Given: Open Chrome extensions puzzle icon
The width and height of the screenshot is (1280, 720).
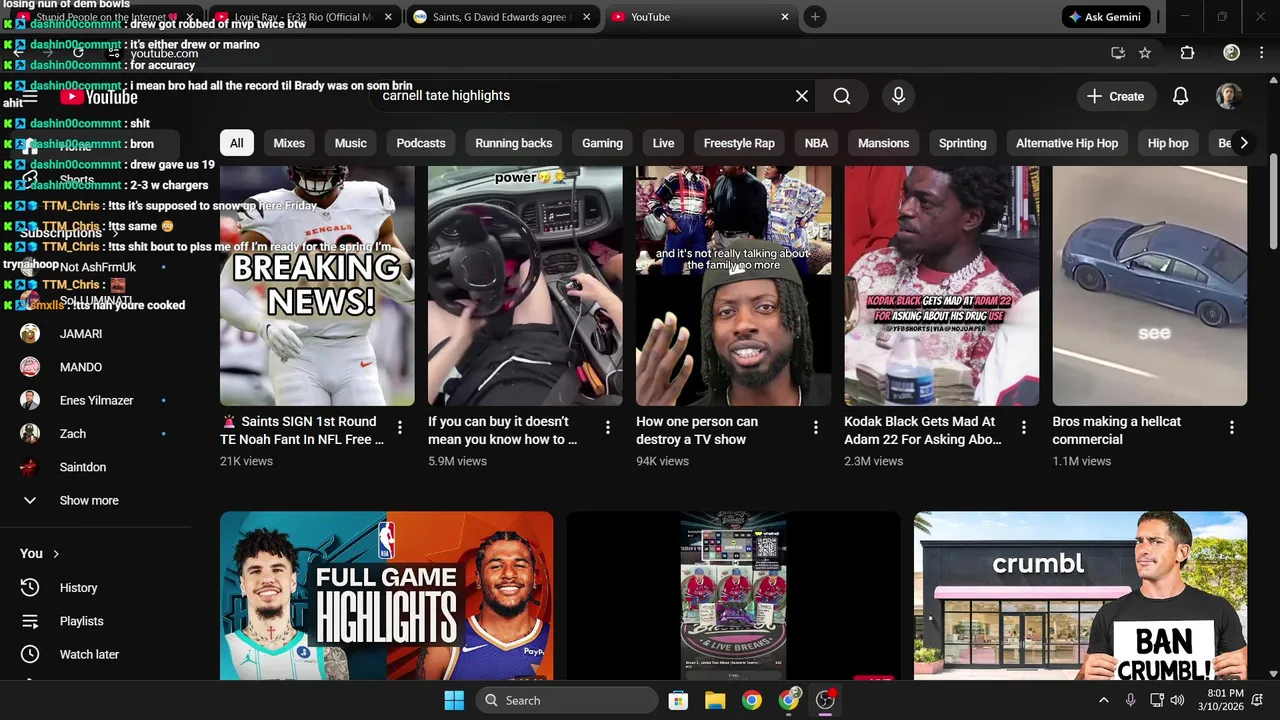Looking at the screenshot, I should pos(1187,53).
